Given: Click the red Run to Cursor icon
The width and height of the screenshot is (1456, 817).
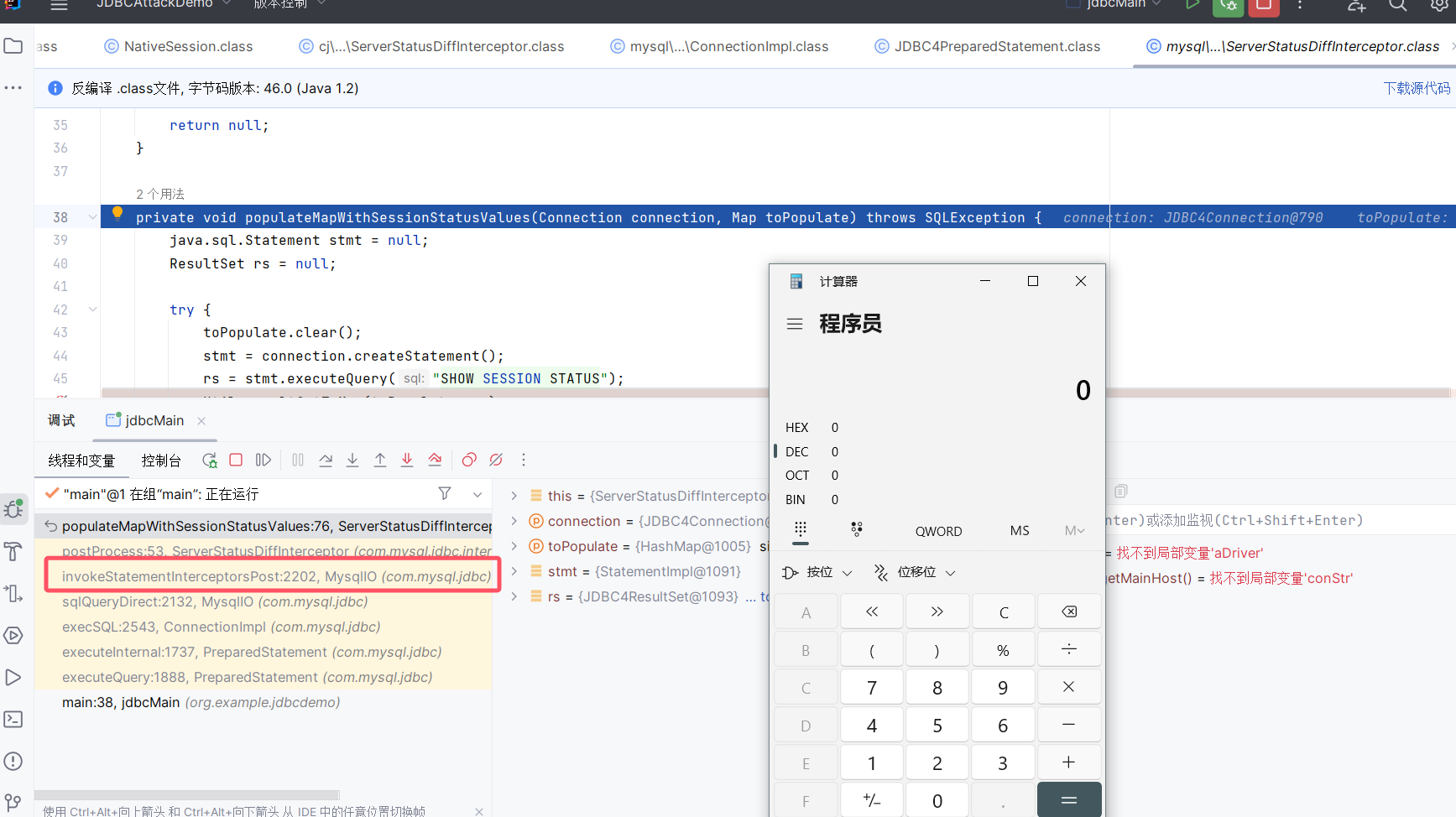Looking at the screenshot, I should [x=435, y=460].
